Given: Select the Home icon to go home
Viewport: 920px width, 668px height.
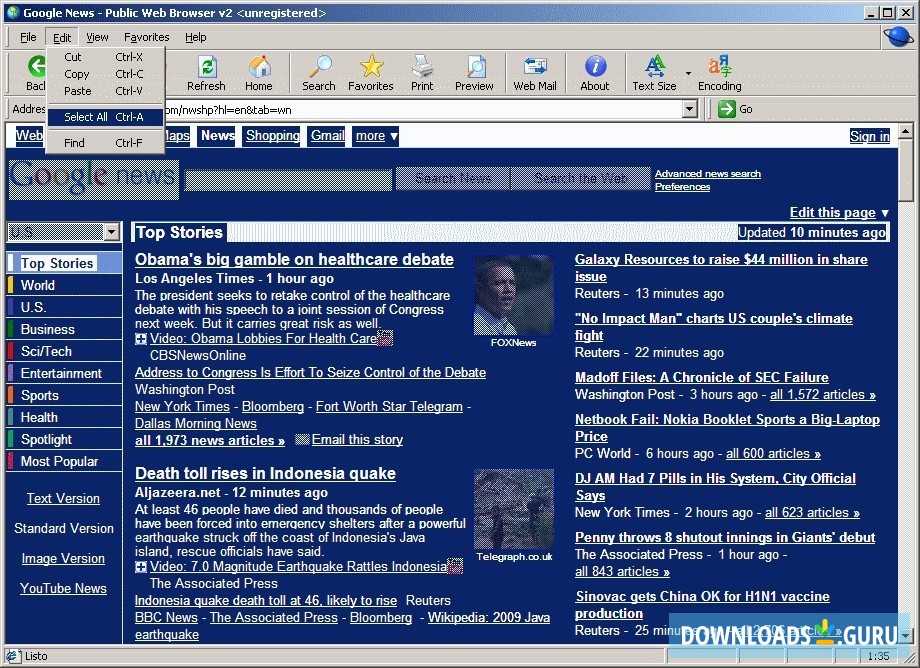Looking at the screenshot, I should tap(259, 70).
